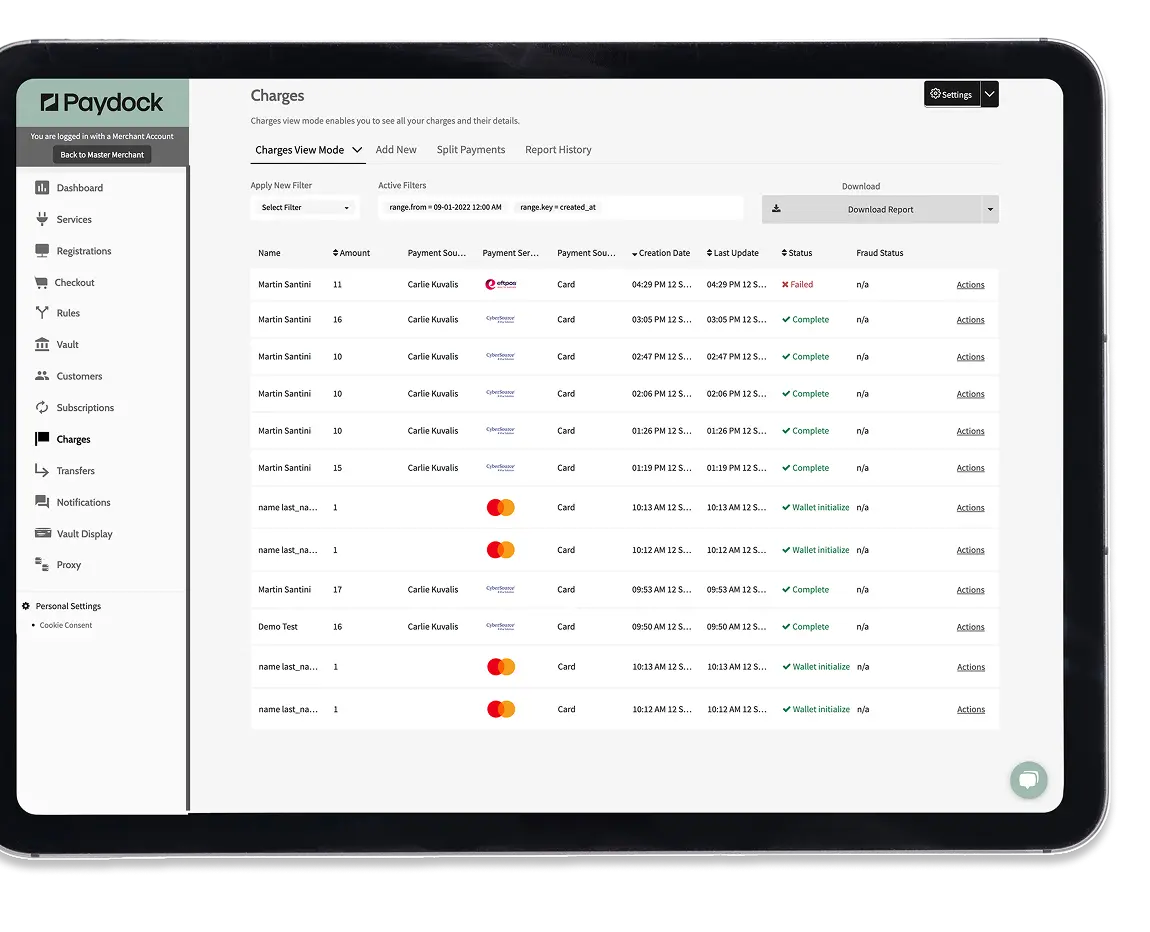Click Complete status in the 02:47 PM row
The width and height of the screenshot is (1150, 932).
(x=805, y=356)
